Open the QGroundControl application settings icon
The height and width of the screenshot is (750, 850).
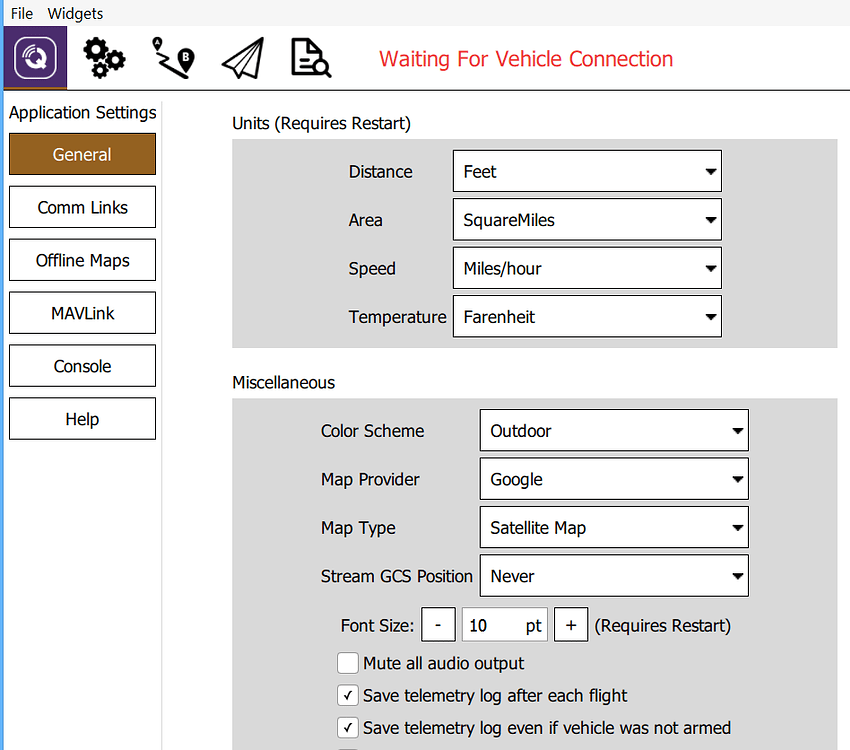point(35,57)
